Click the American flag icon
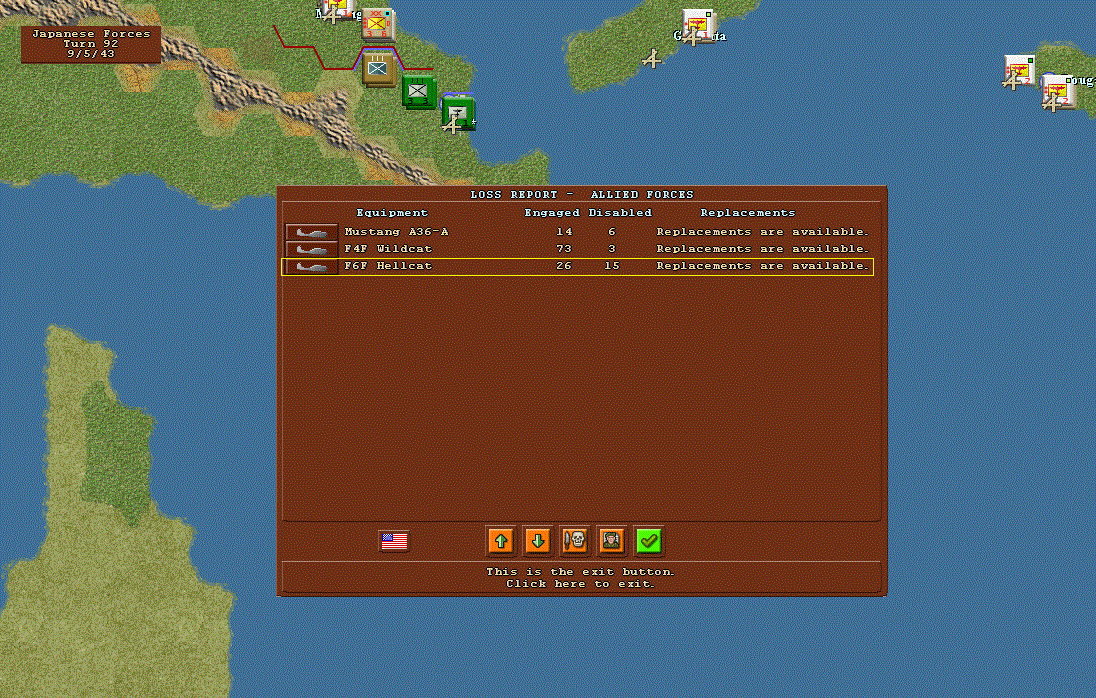Screen dimensions: 1096x698 tap(394, 541)
